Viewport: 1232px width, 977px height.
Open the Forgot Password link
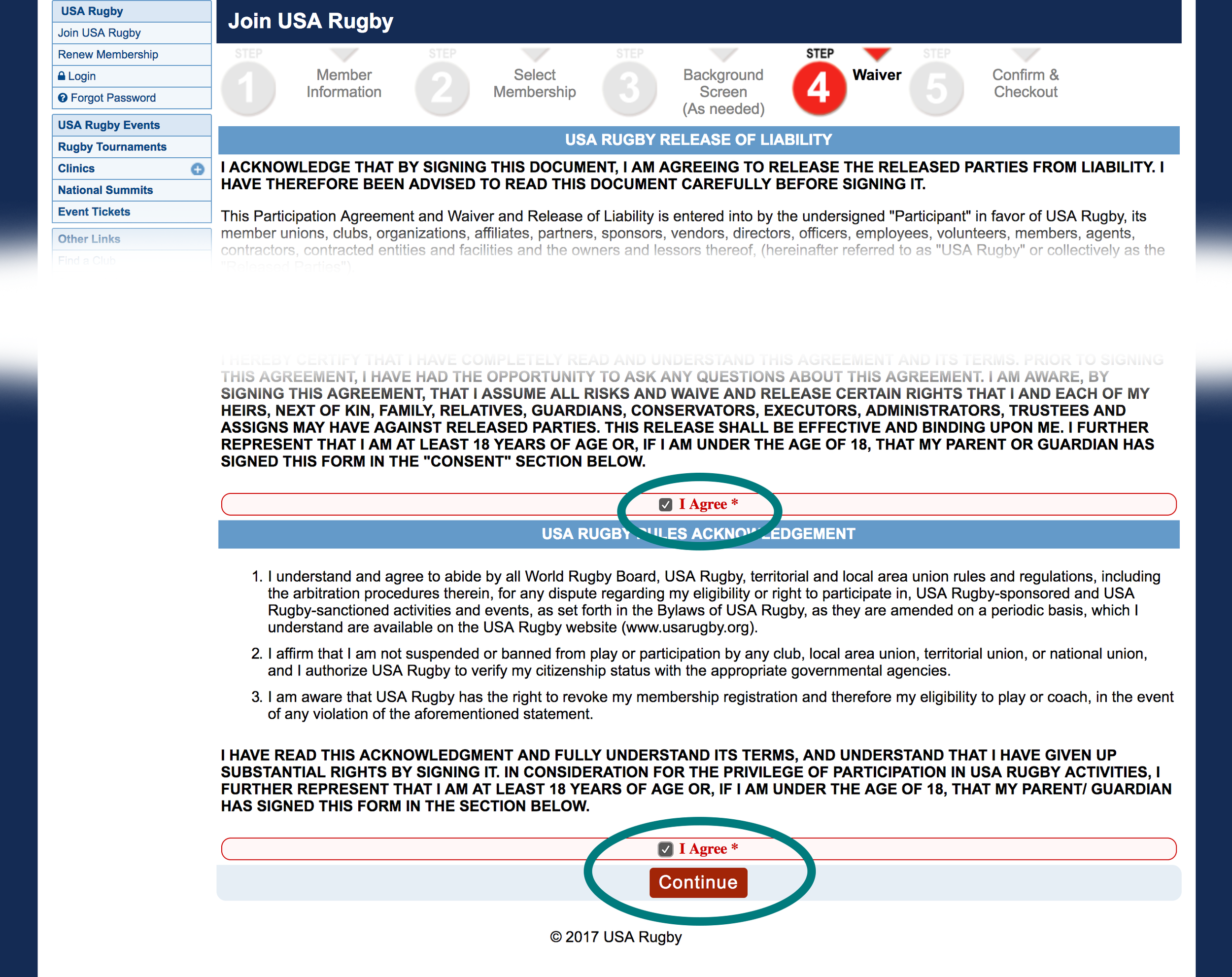[x=132, y=98]
